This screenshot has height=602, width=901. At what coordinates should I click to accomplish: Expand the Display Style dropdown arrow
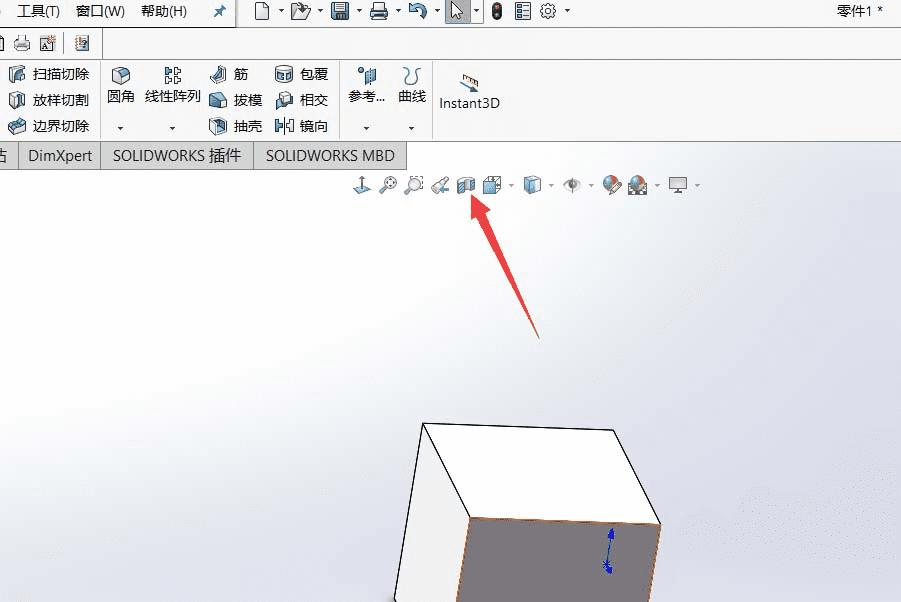pos(552,185)
